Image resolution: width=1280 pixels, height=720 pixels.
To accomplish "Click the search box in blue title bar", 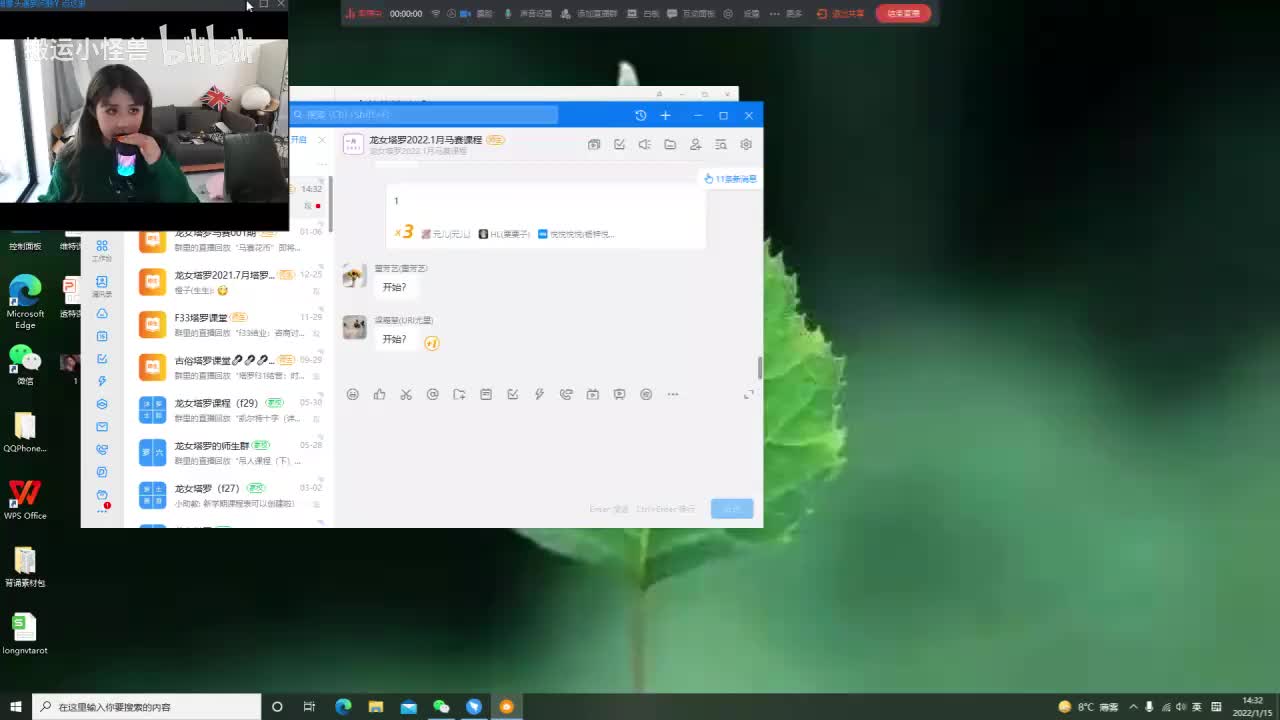I will coord(424,115).
